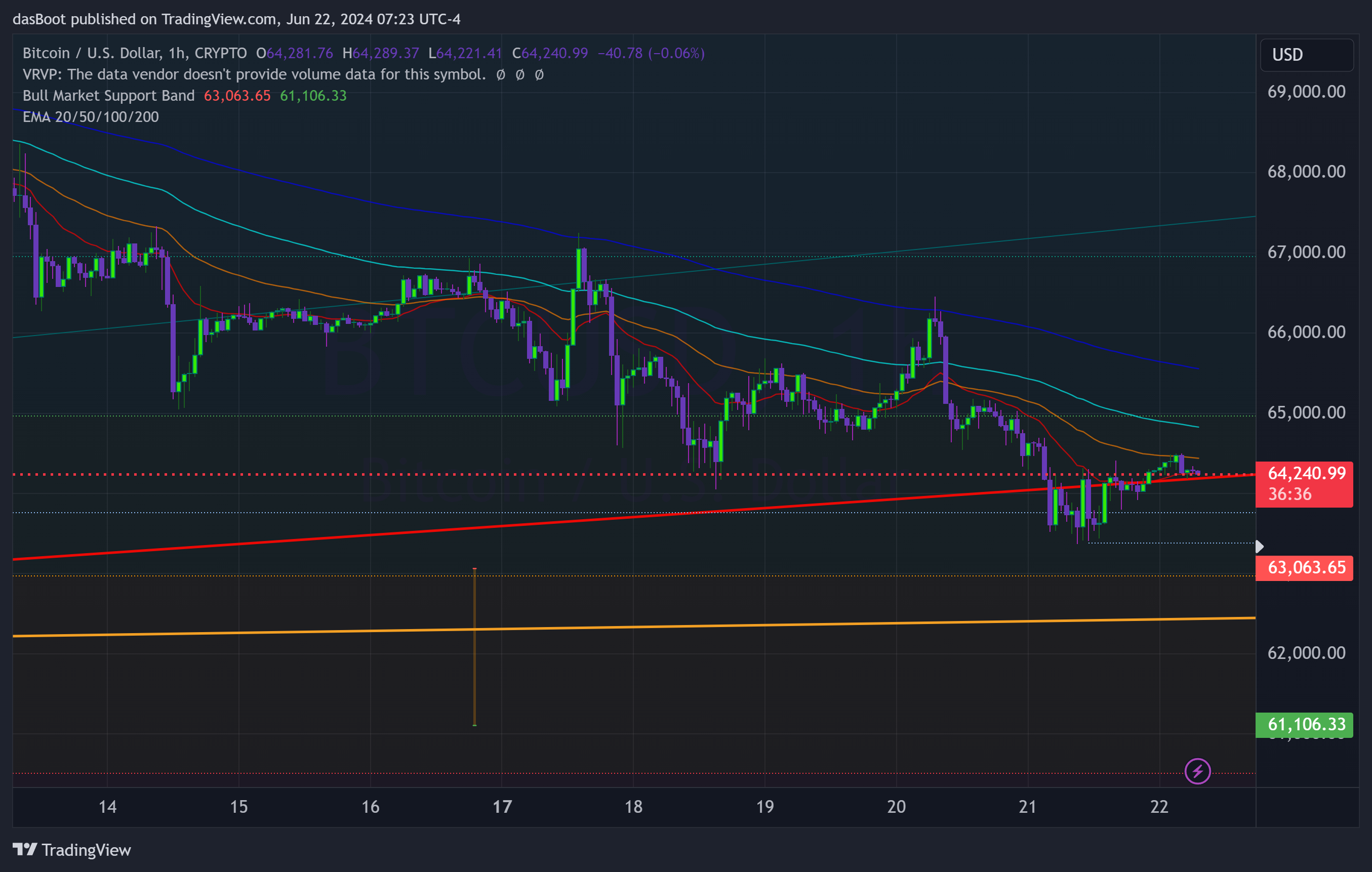
Task: Click the open value O64,281.76
Action: 295,53
